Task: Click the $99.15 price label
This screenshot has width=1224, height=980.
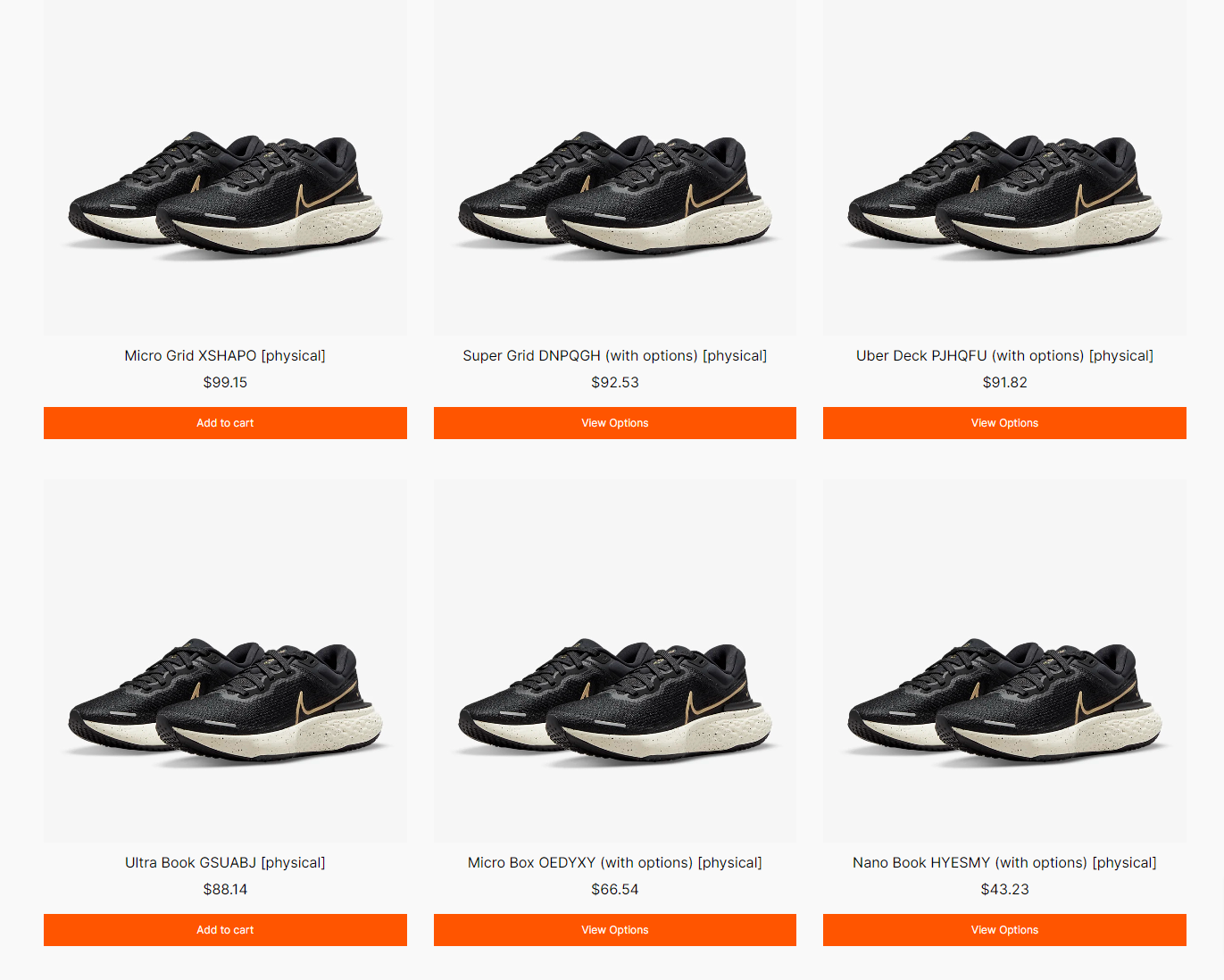Action: pyautogui.click(x=225, y=382)
